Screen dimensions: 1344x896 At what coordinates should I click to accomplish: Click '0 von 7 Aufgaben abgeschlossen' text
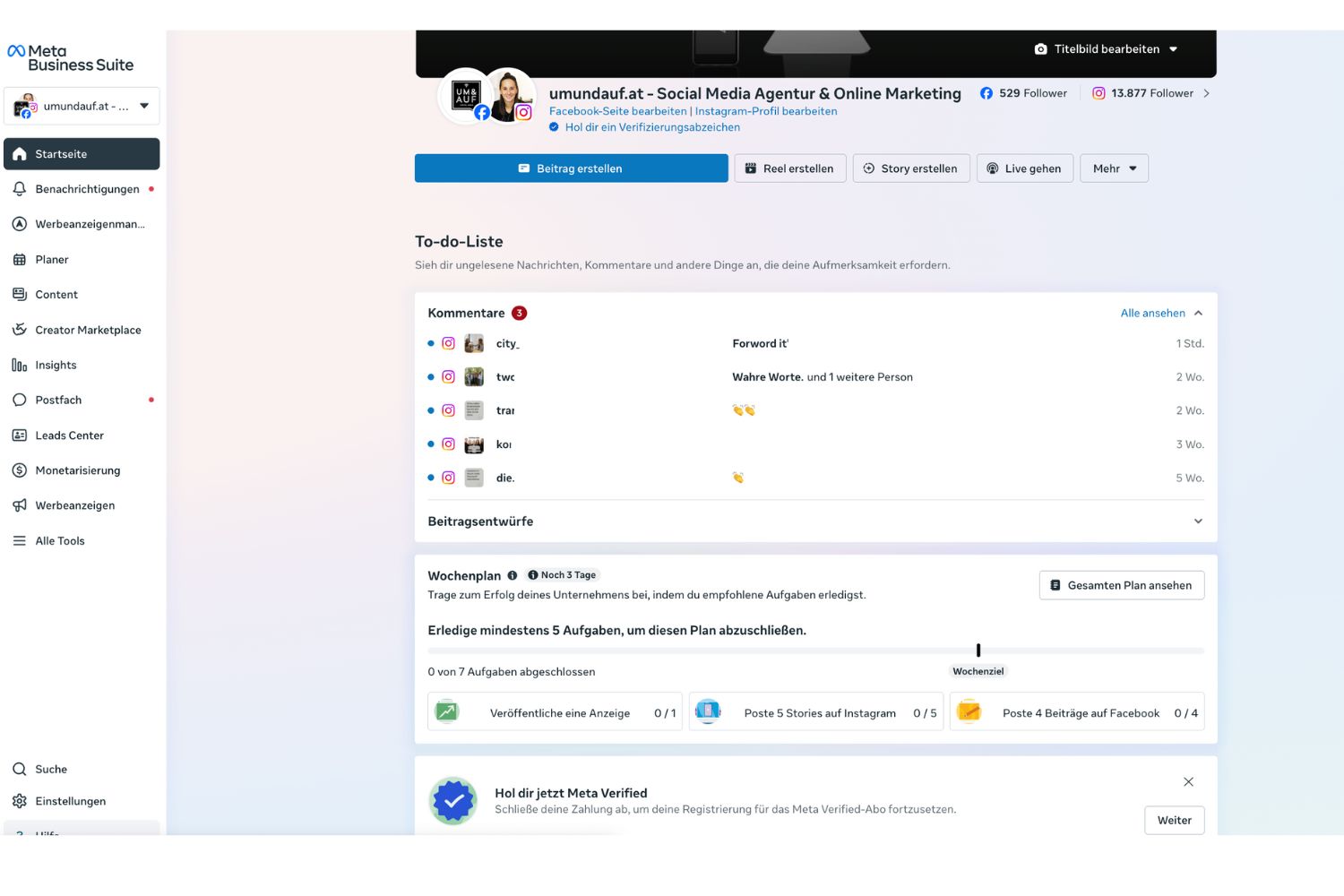coord(512,672)
